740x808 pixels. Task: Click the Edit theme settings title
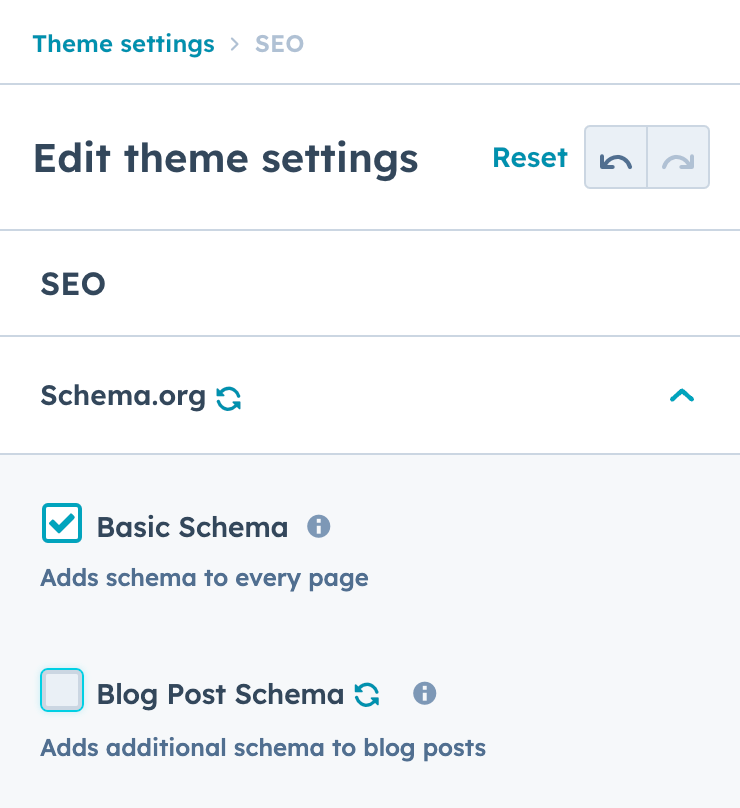coord(226,158)
